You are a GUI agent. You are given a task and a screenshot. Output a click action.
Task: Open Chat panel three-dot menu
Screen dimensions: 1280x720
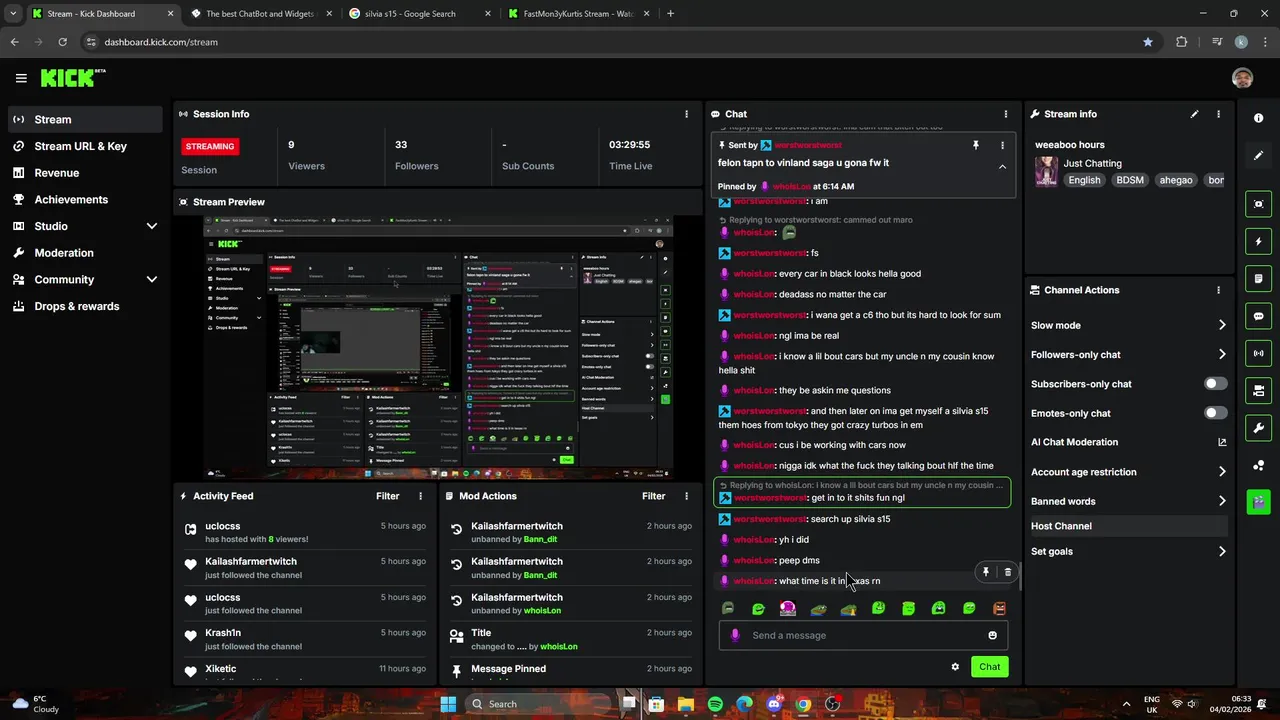[x=1006, y=114]
